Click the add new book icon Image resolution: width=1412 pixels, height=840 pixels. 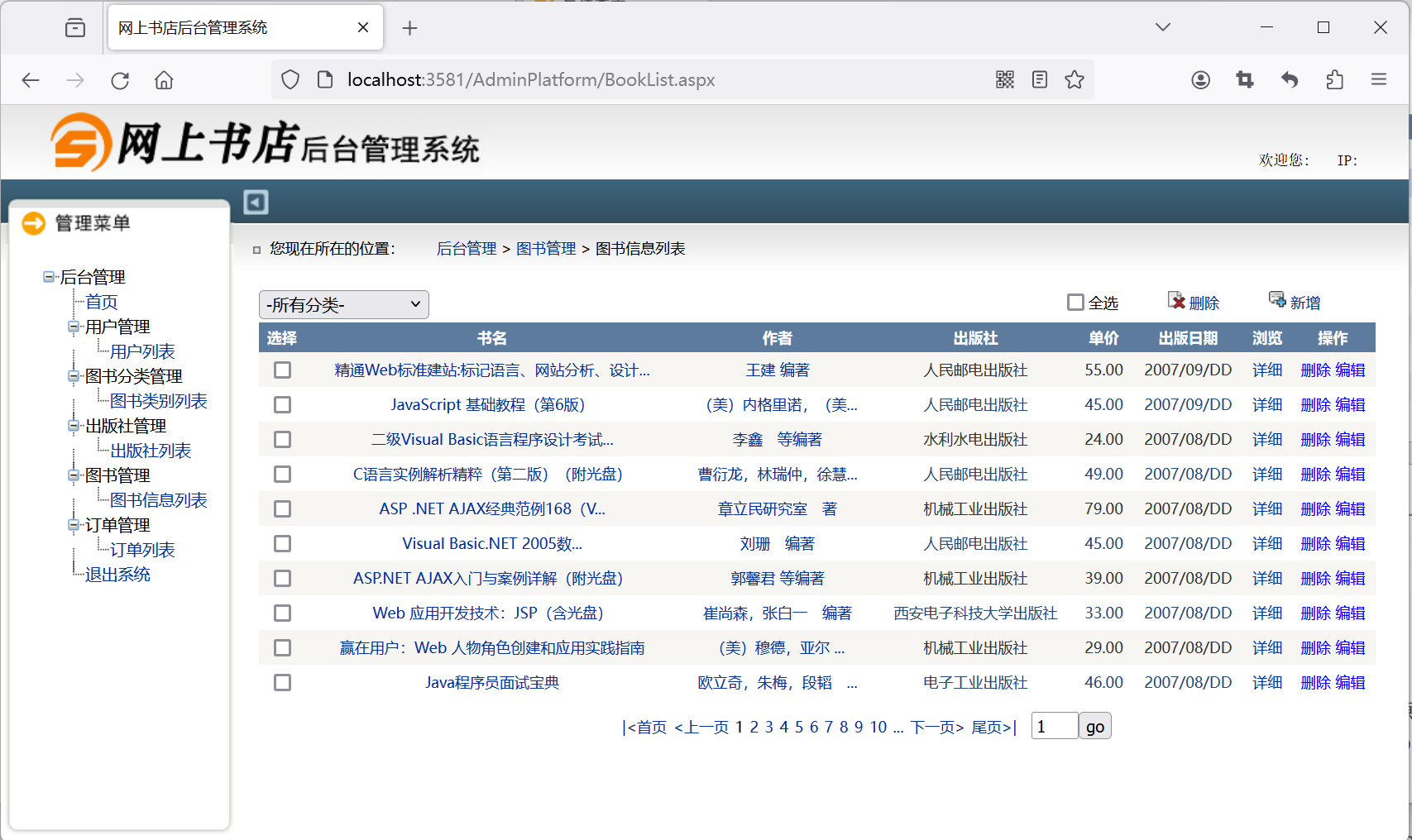(1277, 301)
